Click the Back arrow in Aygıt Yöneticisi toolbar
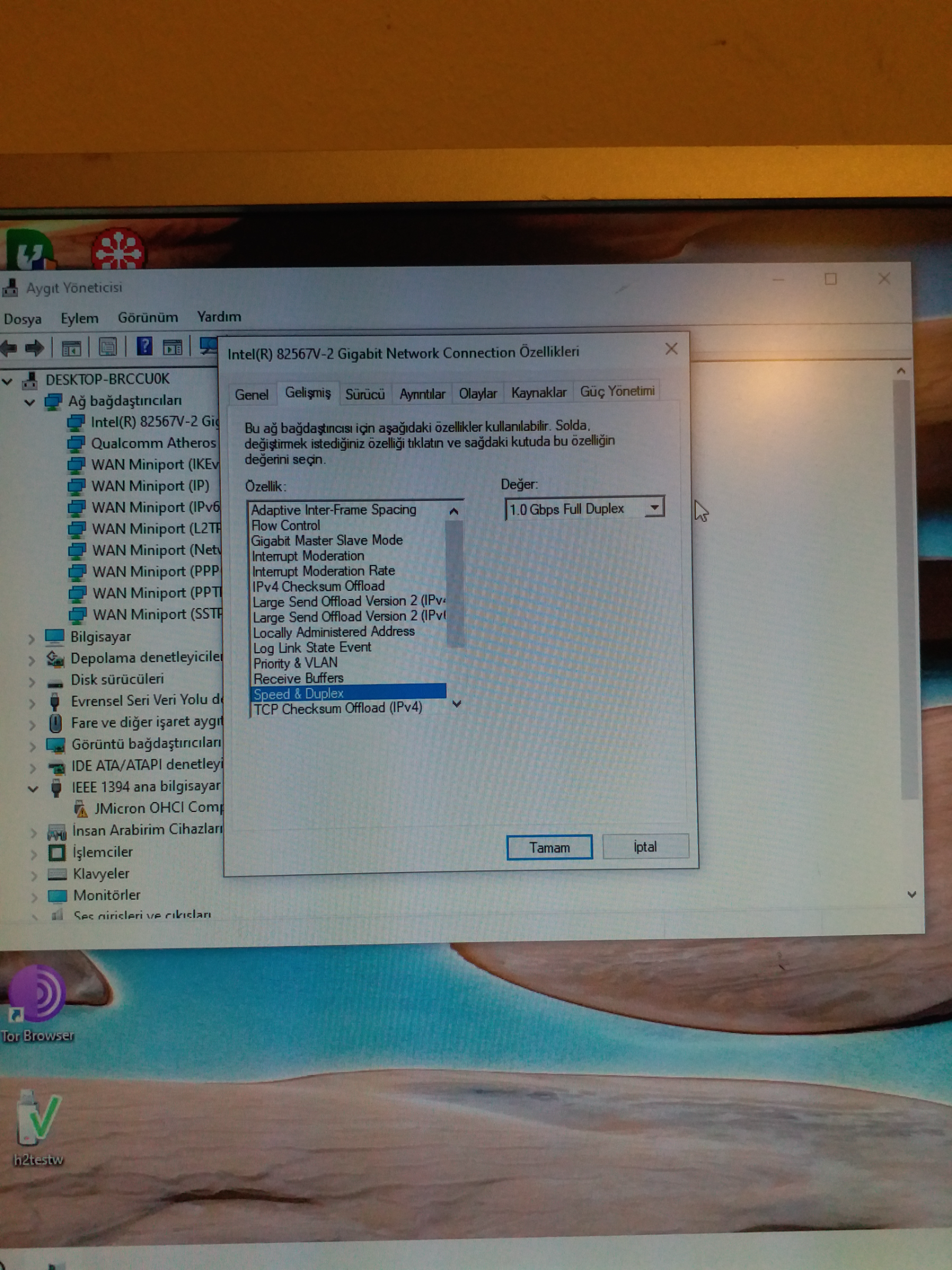Image resolution: width=952 pixels, height=1270 pixels. click(9, 348)
